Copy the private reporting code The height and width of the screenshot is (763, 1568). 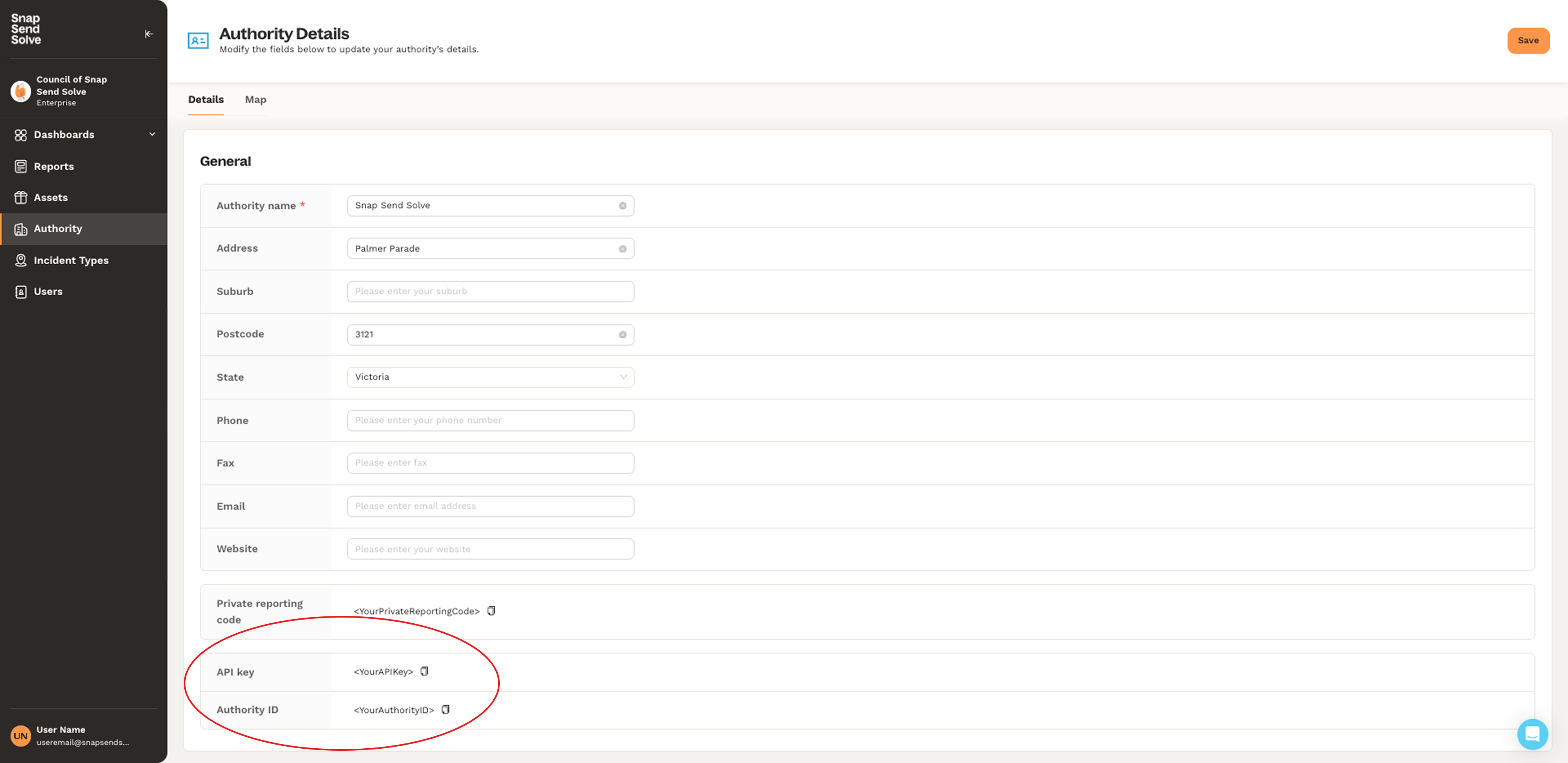491,611
